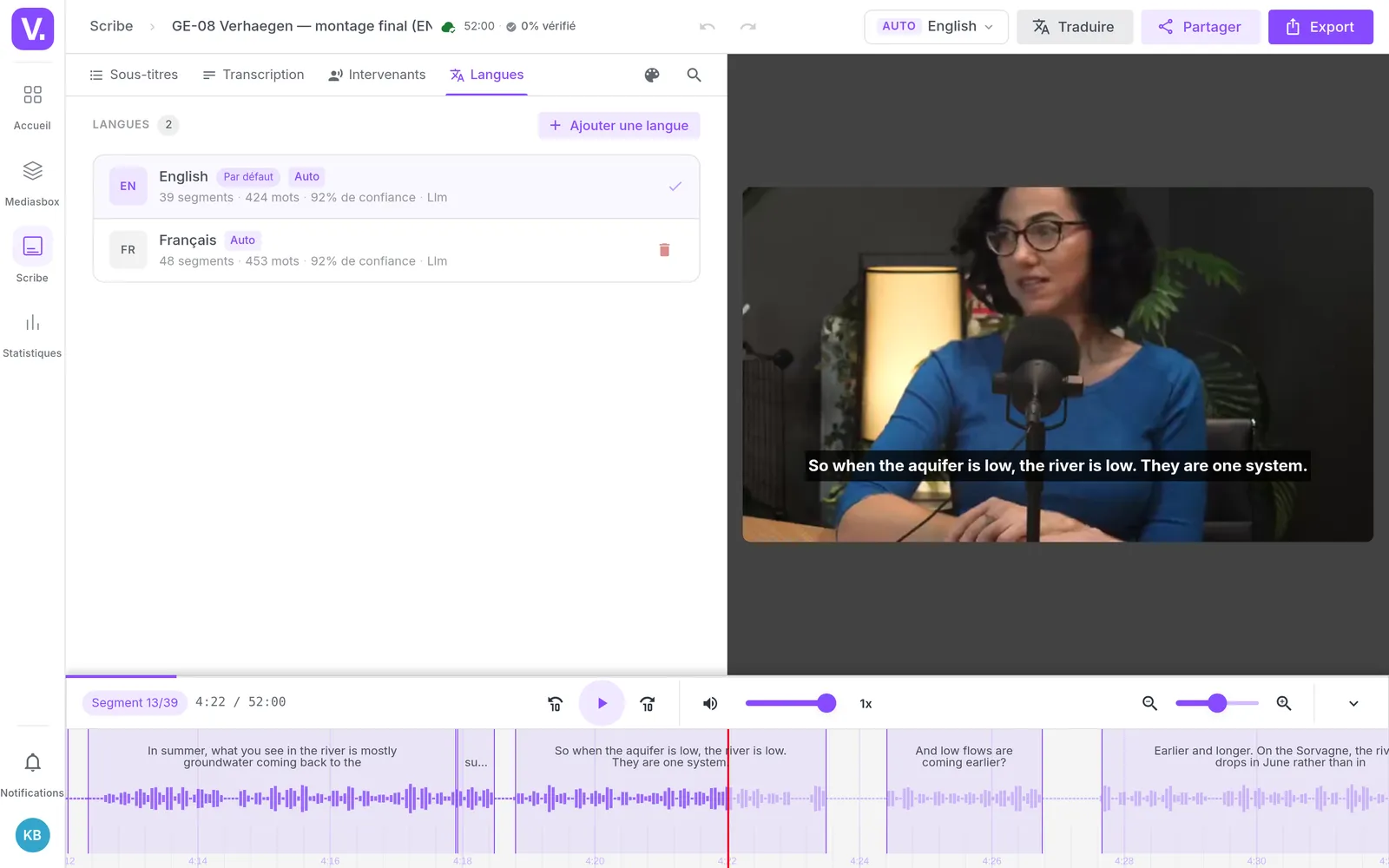Zoom in the timeline
The height and width of the screenshot is (868, 1389).
tap(1284, 703)
